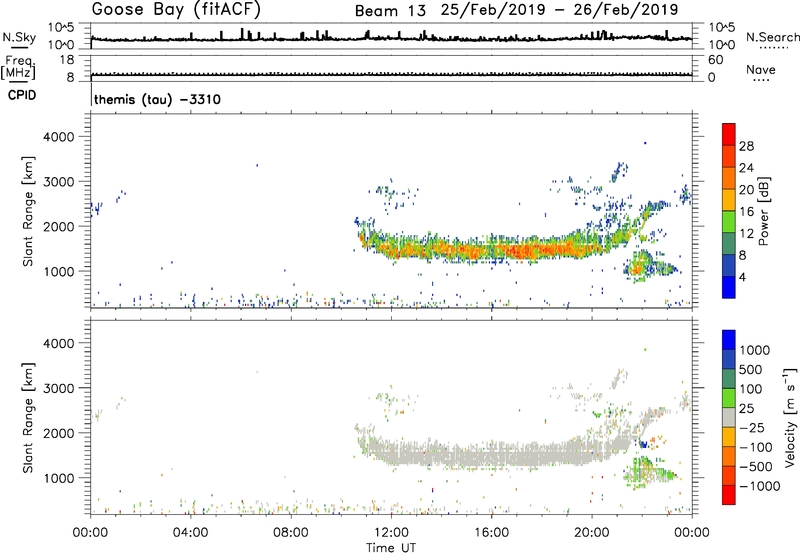The width and height of the screenshot is (800, 554).
Task: Click the '4000' tick of the power panel
Action: click(59, 137)
